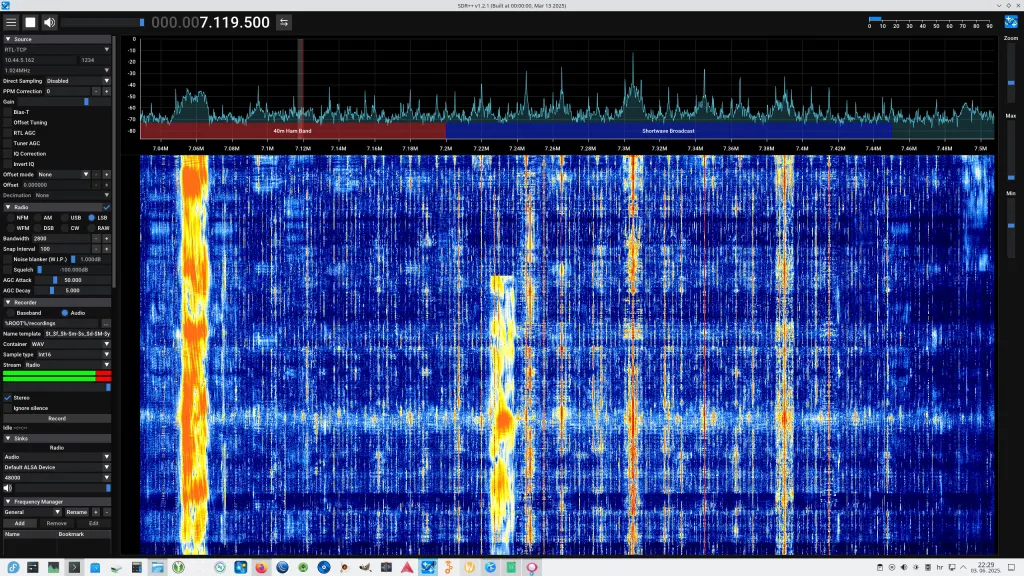
Task: Click PPM Correction minus button
Action: 96,91
